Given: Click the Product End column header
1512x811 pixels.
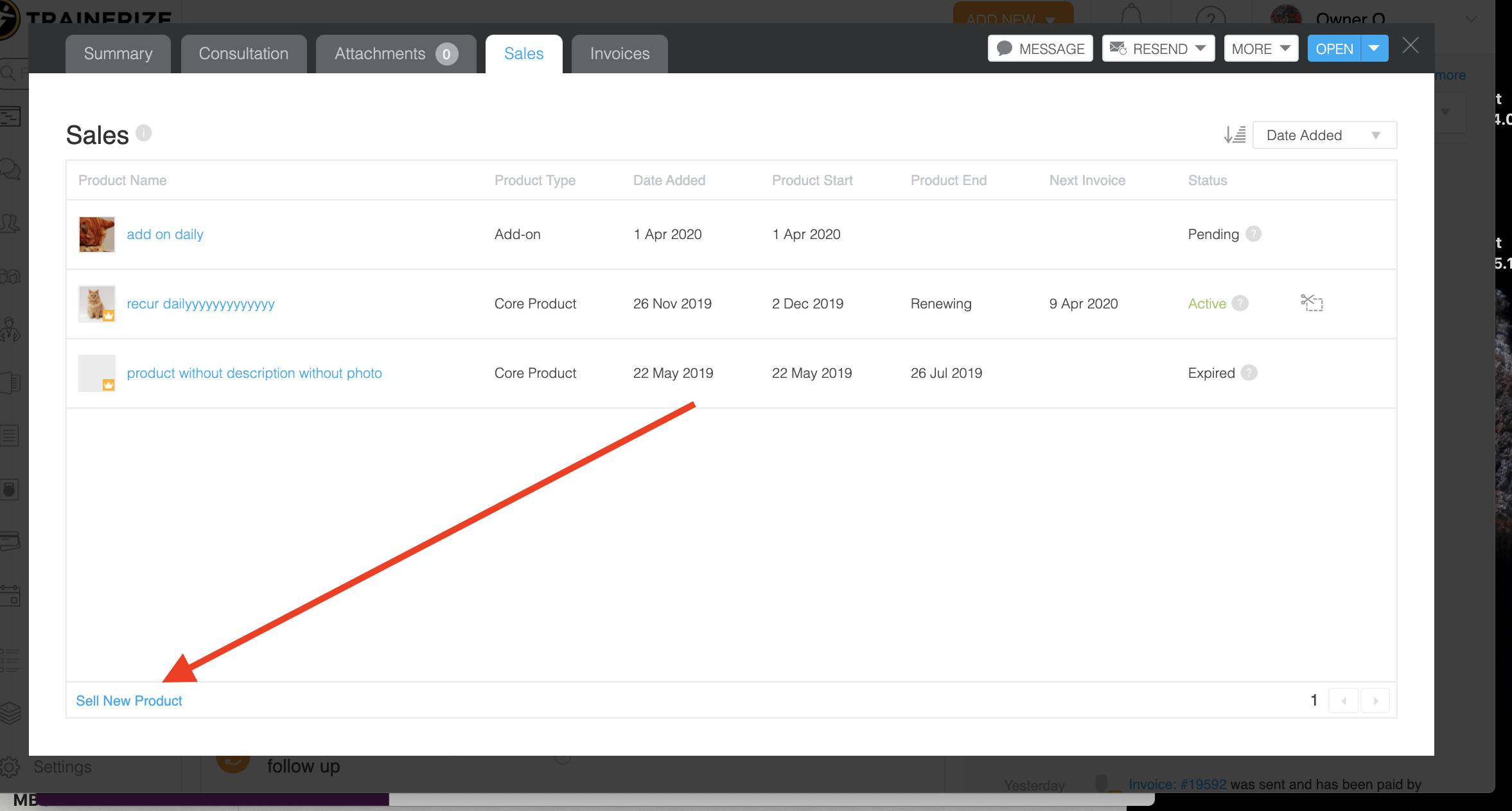Looking at the screenshot, I should (x=949, y=181).
